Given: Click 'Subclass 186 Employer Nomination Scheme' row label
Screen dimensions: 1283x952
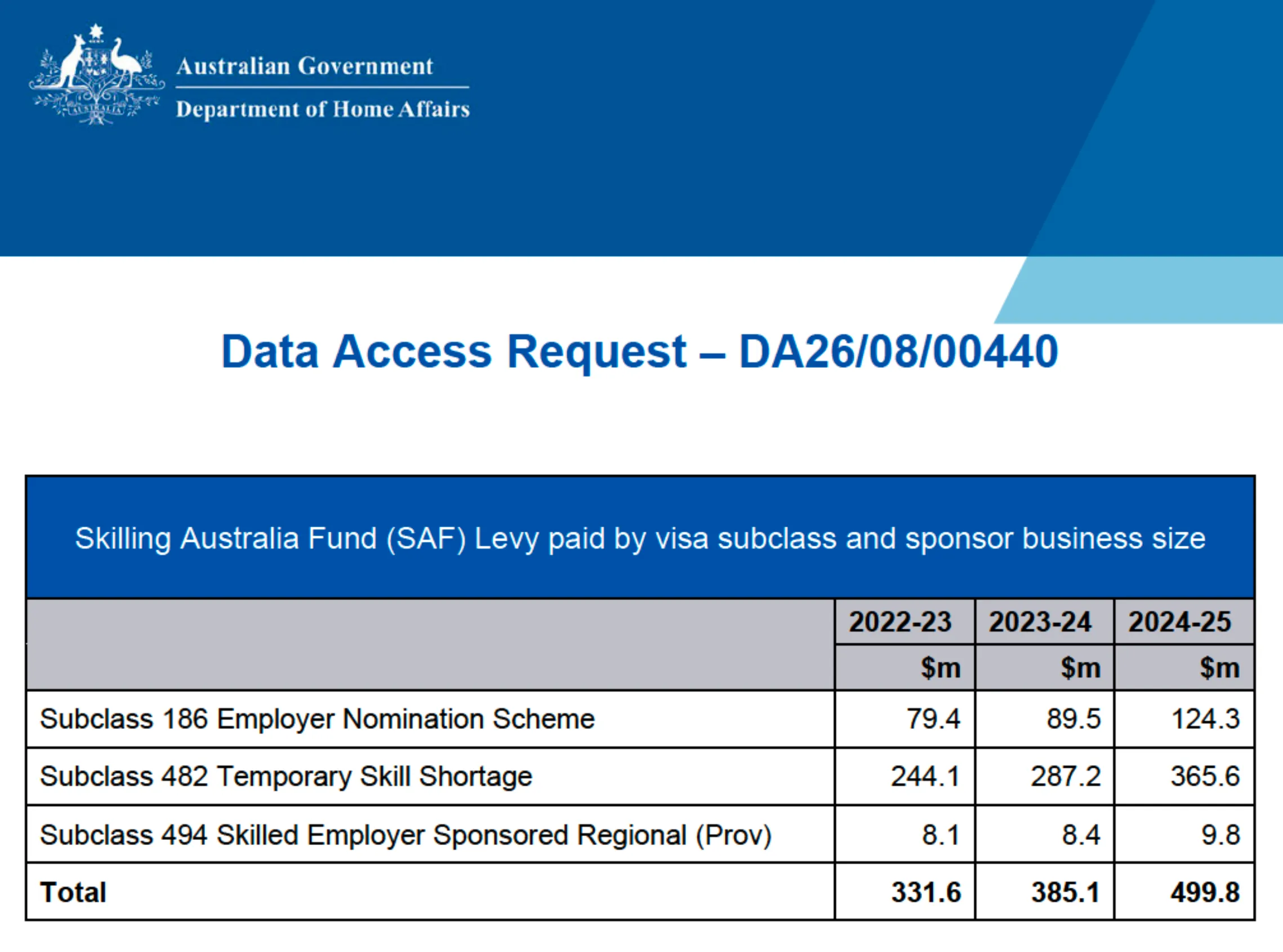Looking at the screenshot, I should 318,719.
